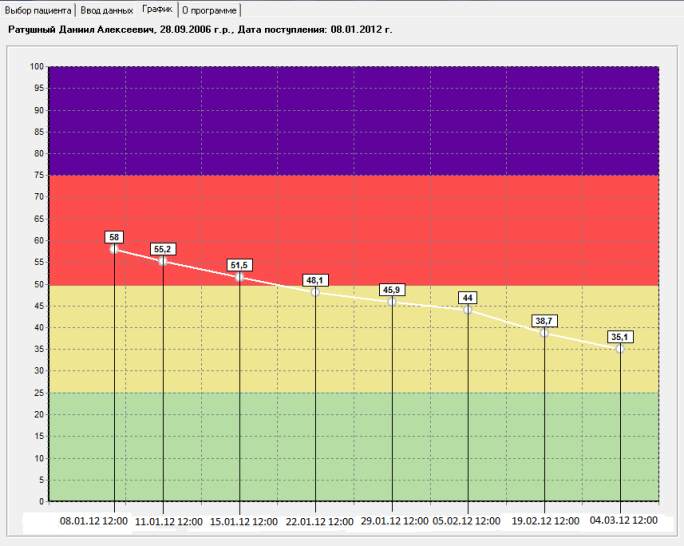The height and width of the screenshot is (546, 684).
Task: Click the date label 04.03.12 12:00
Action: [623, 520]
